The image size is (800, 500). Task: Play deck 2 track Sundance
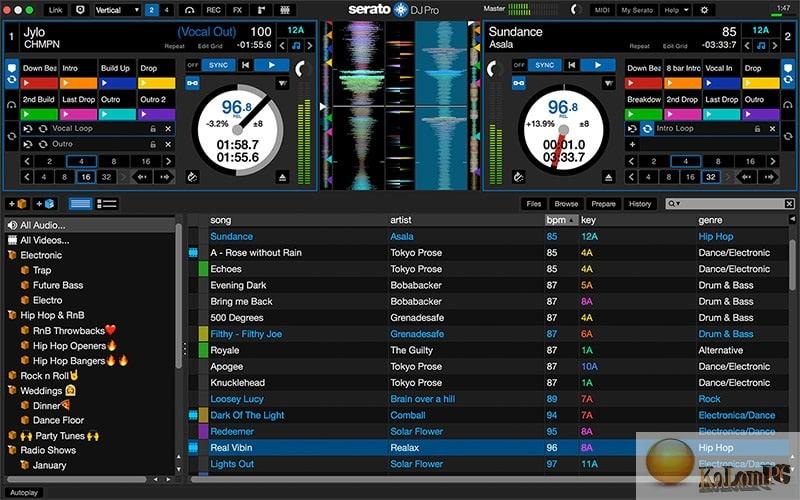coord(597,65)
